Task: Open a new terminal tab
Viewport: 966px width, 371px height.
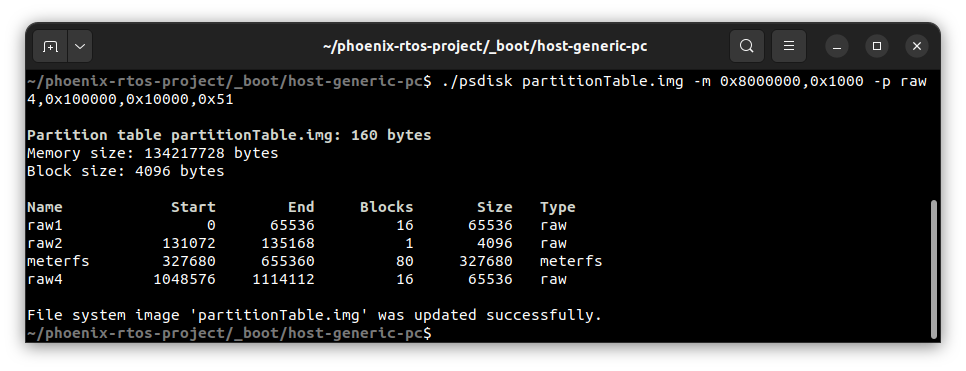Action: (50, 46)
